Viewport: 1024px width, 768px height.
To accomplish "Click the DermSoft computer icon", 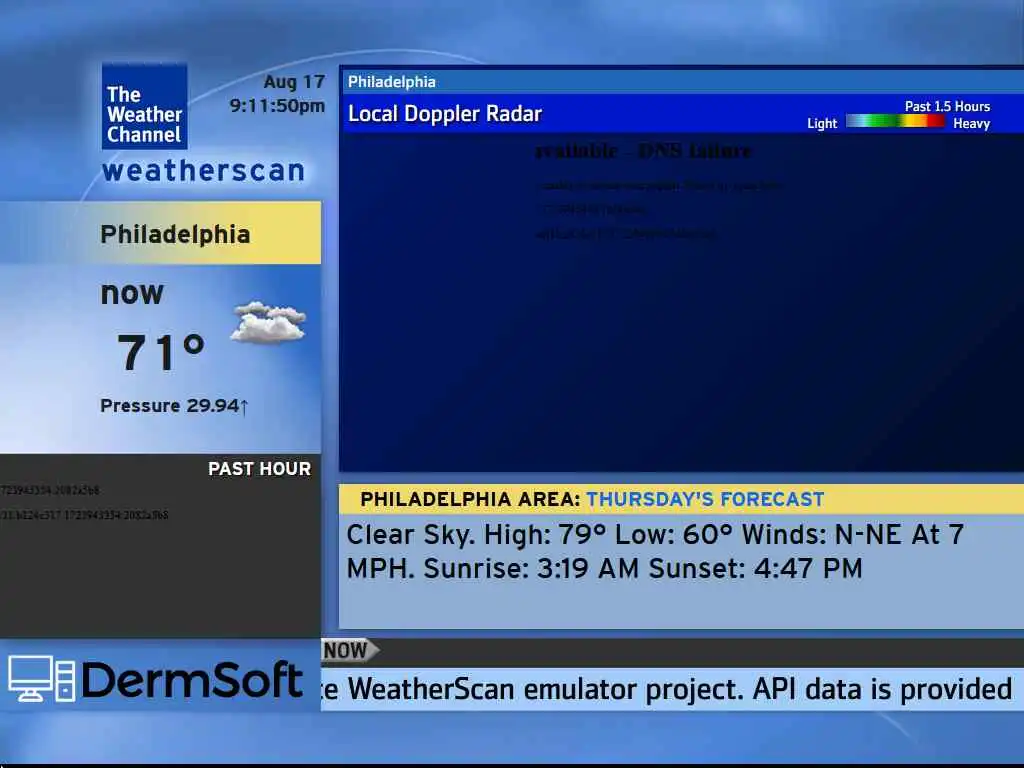I will 41,679.
